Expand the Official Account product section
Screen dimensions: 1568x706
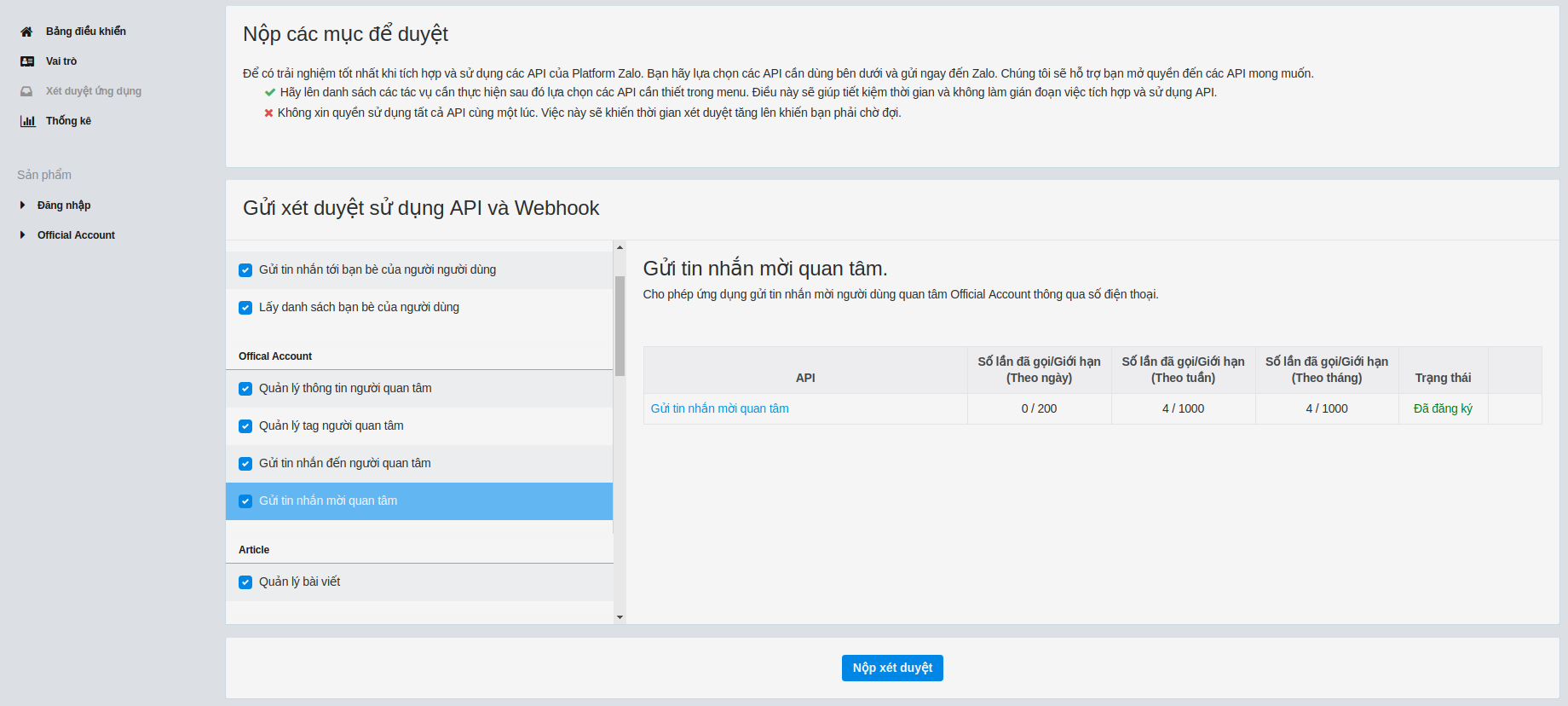23,235
